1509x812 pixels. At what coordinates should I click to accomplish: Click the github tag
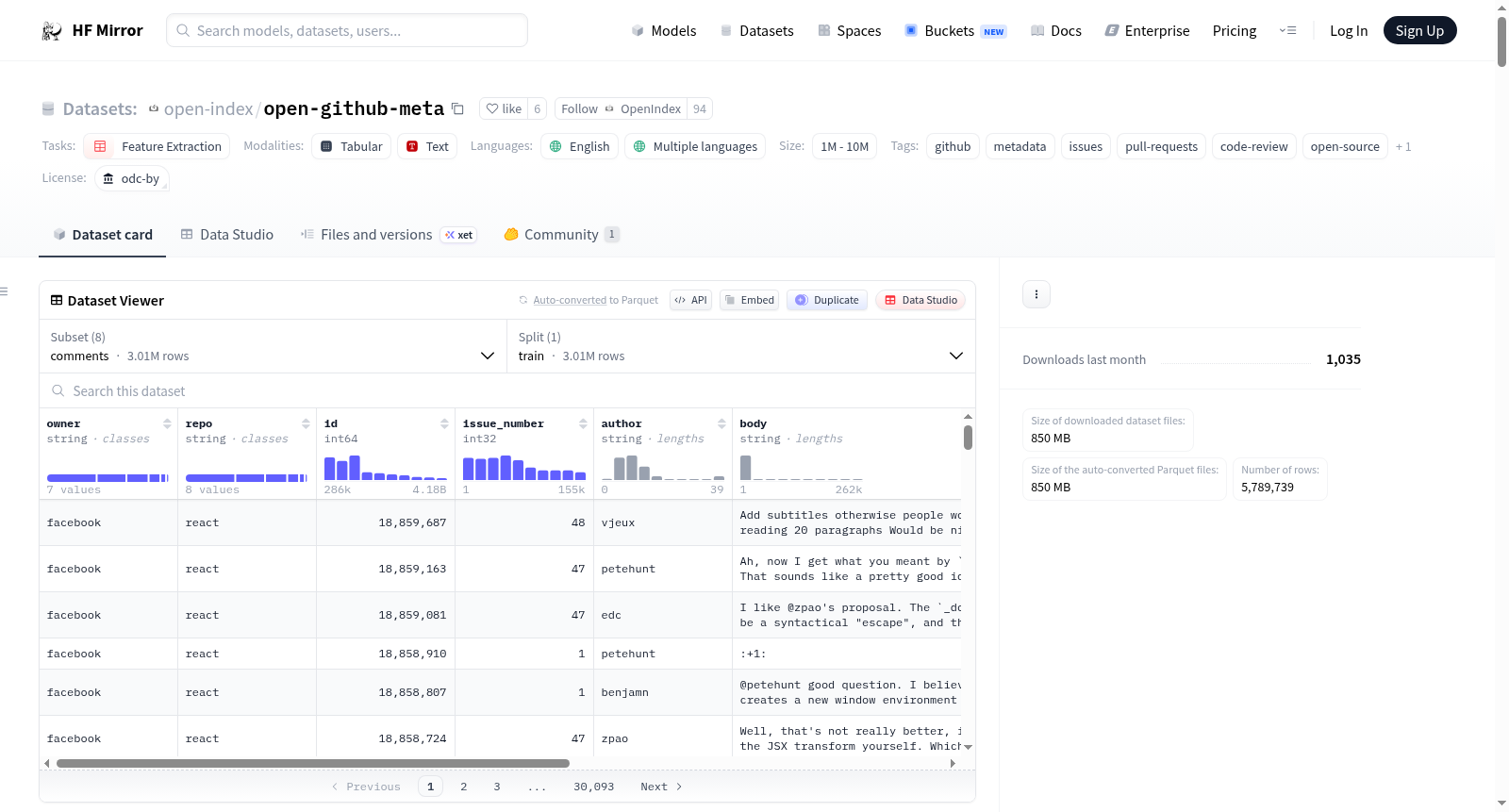pos(953,146)
